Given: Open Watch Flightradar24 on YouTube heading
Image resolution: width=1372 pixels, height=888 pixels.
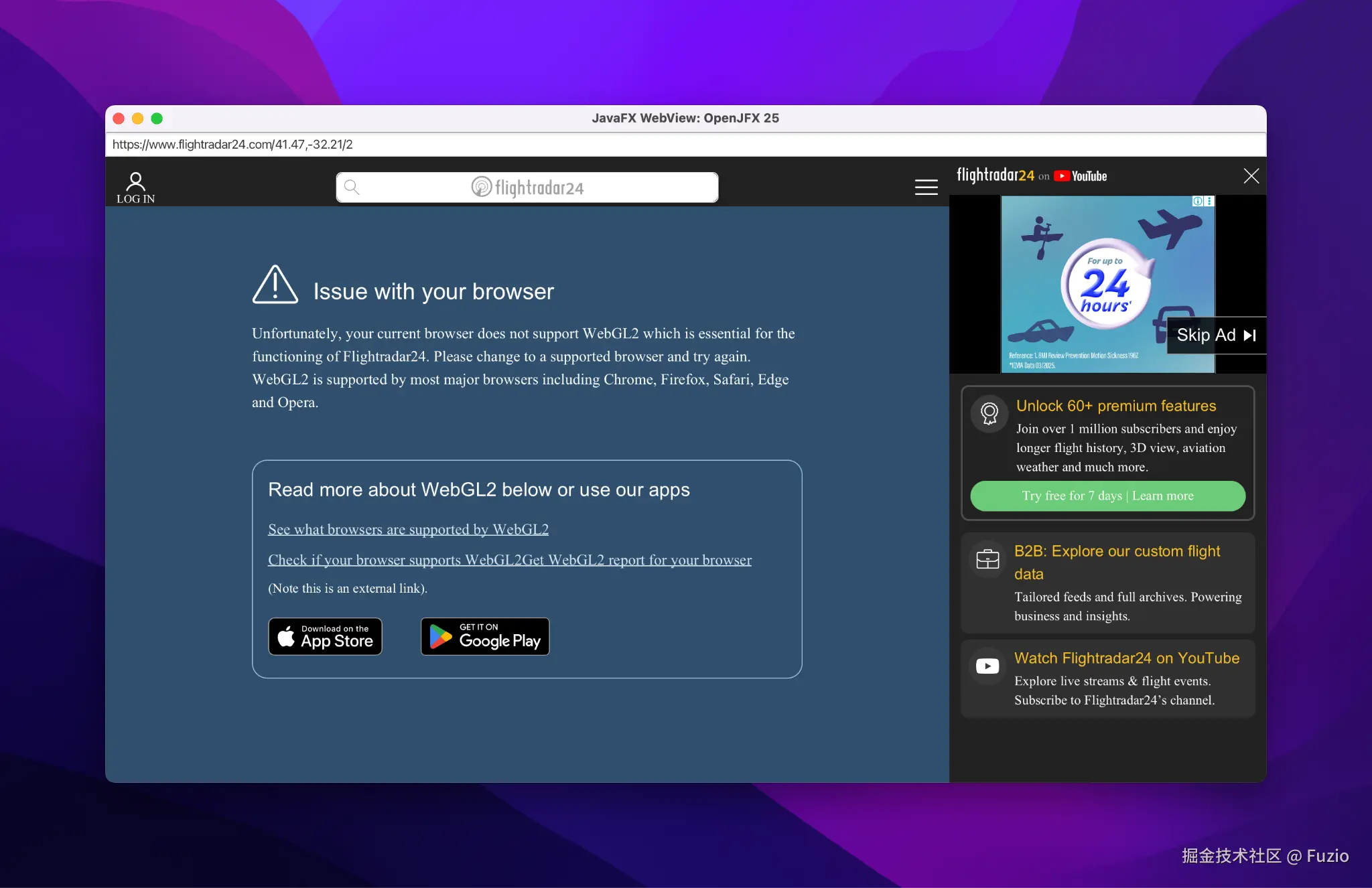Looking at the screenshot, I should tap(1126, 658).
